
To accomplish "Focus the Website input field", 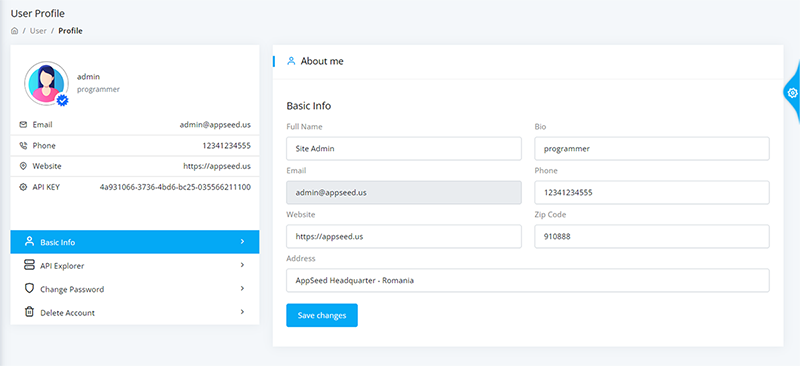I will (x=404, y=236).
